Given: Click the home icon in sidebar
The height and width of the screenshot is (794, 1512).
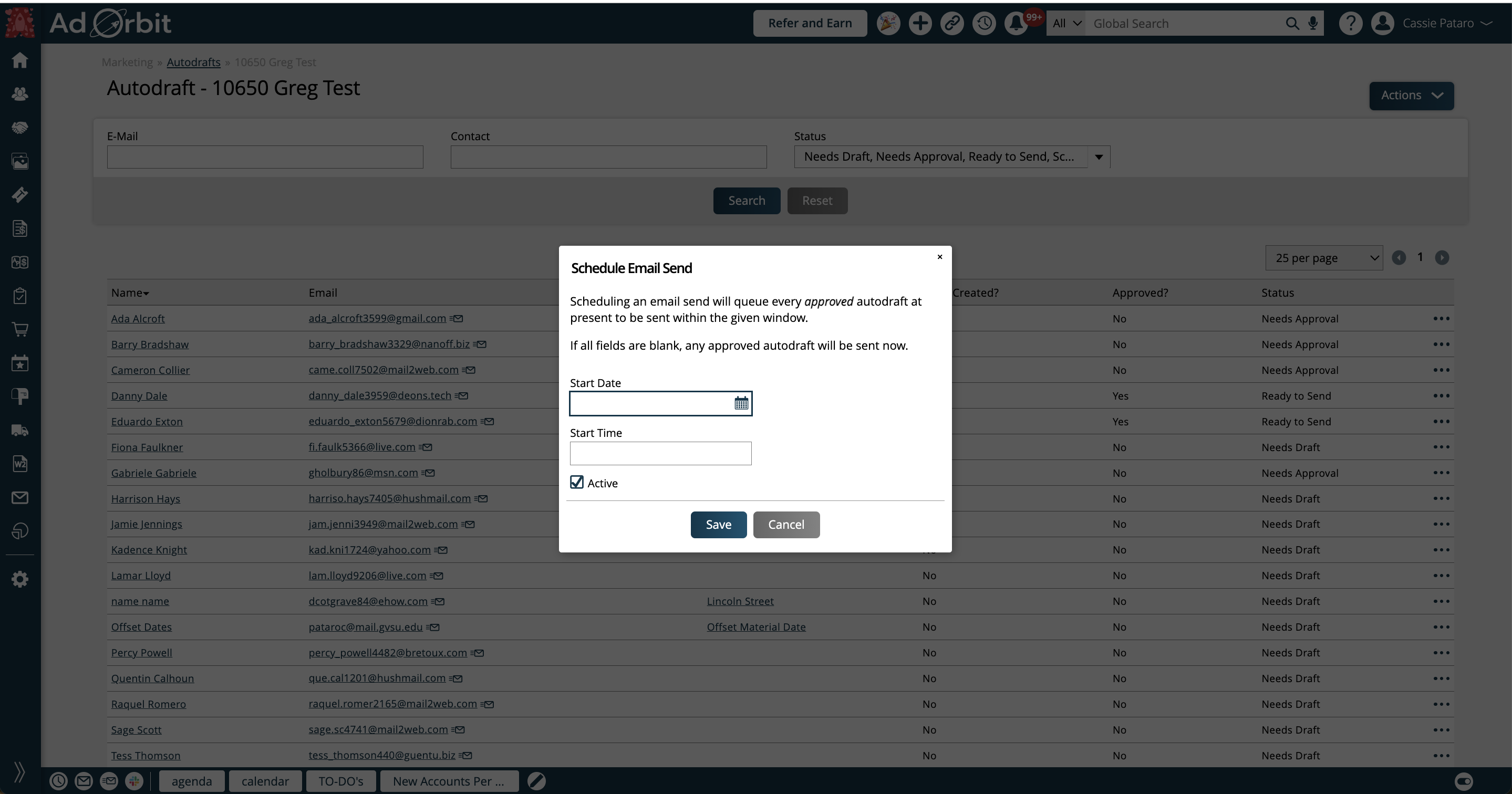Looking at the screenshot, I should pyautogui.click(x=20, y=60).
